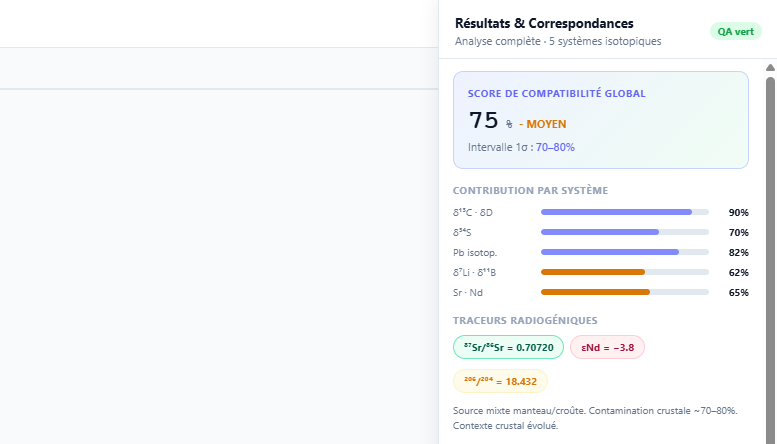Click the MOYEN rating label
Screen dimensions: 777x444
click(x=547, y=124)
